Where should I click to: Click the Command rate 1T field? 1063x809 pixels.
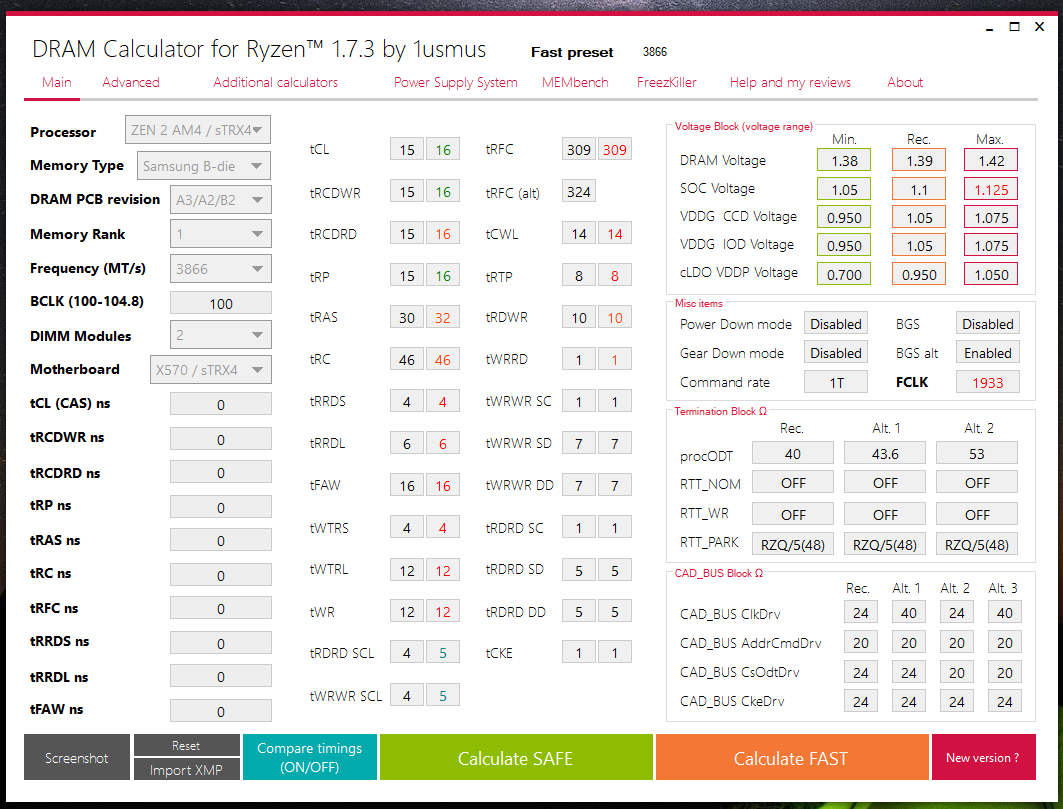click(x=836, y=382)
